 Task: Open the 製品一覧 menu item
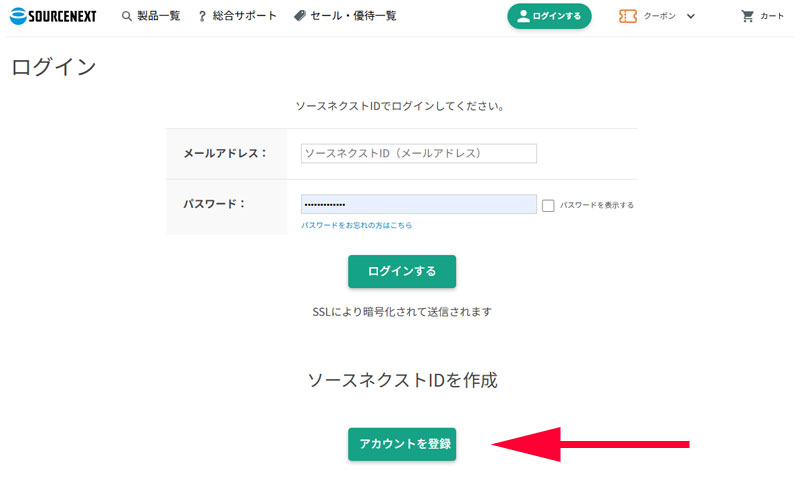[158, 16]
